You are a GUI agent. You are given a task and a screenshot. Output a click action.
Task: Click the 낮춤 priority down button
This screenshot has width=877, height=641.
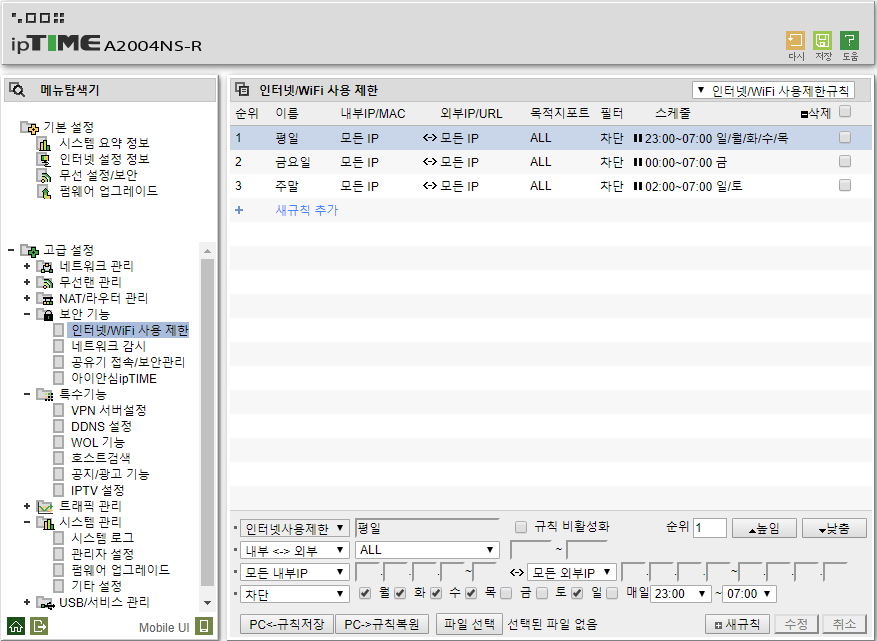pyautogui.click(x=834, y=529)
